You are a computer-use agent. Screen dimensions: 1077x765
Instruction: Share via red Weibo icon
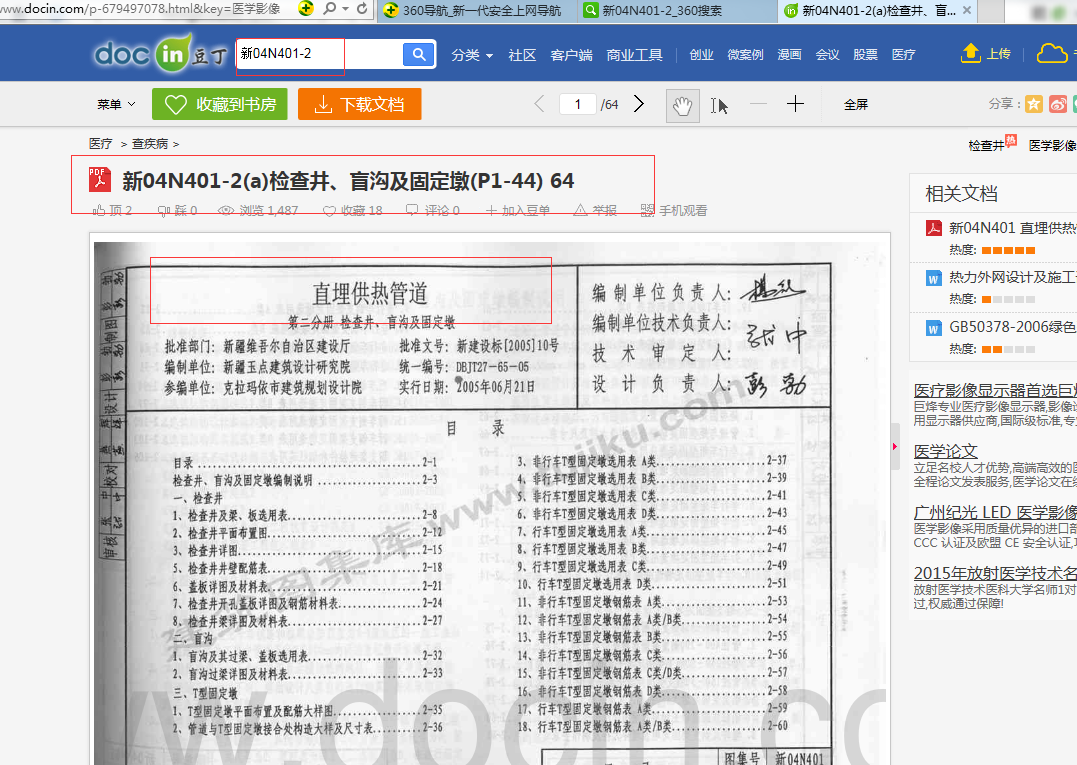(x=1058, y=104)
